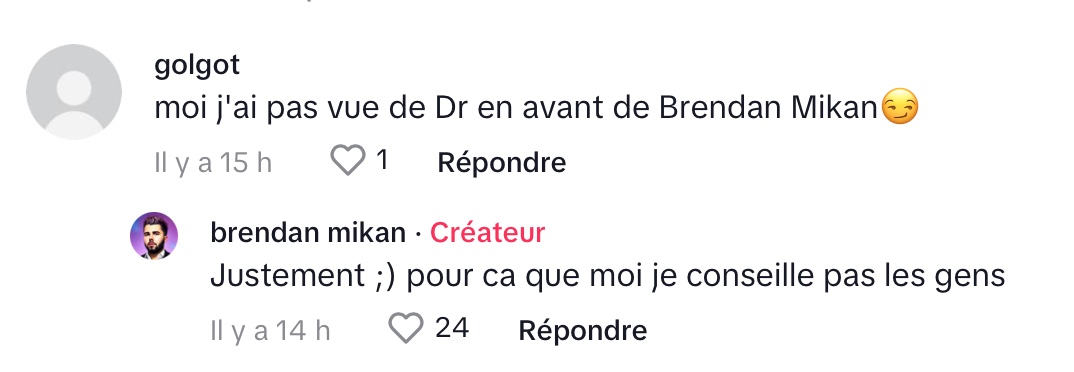Viewport: 1074px width, 372px height.
Task: Click the Créateur badge
Action: (487, 233)
